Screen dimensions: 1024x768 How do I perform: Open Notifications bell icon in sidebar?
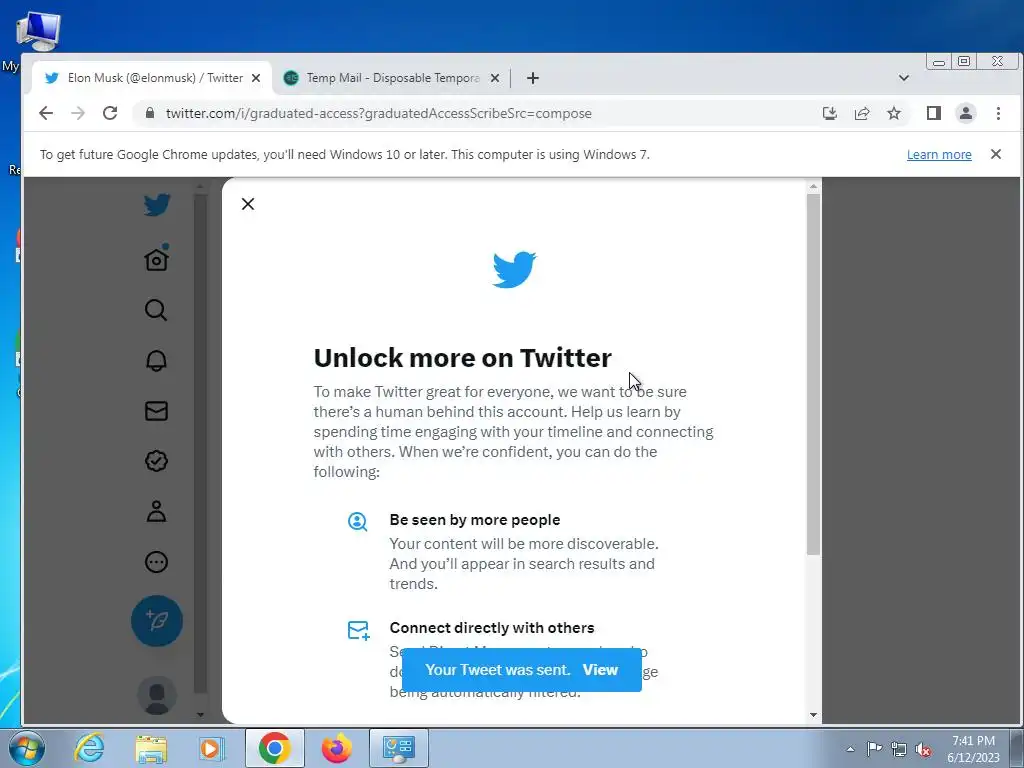[156, 360]
